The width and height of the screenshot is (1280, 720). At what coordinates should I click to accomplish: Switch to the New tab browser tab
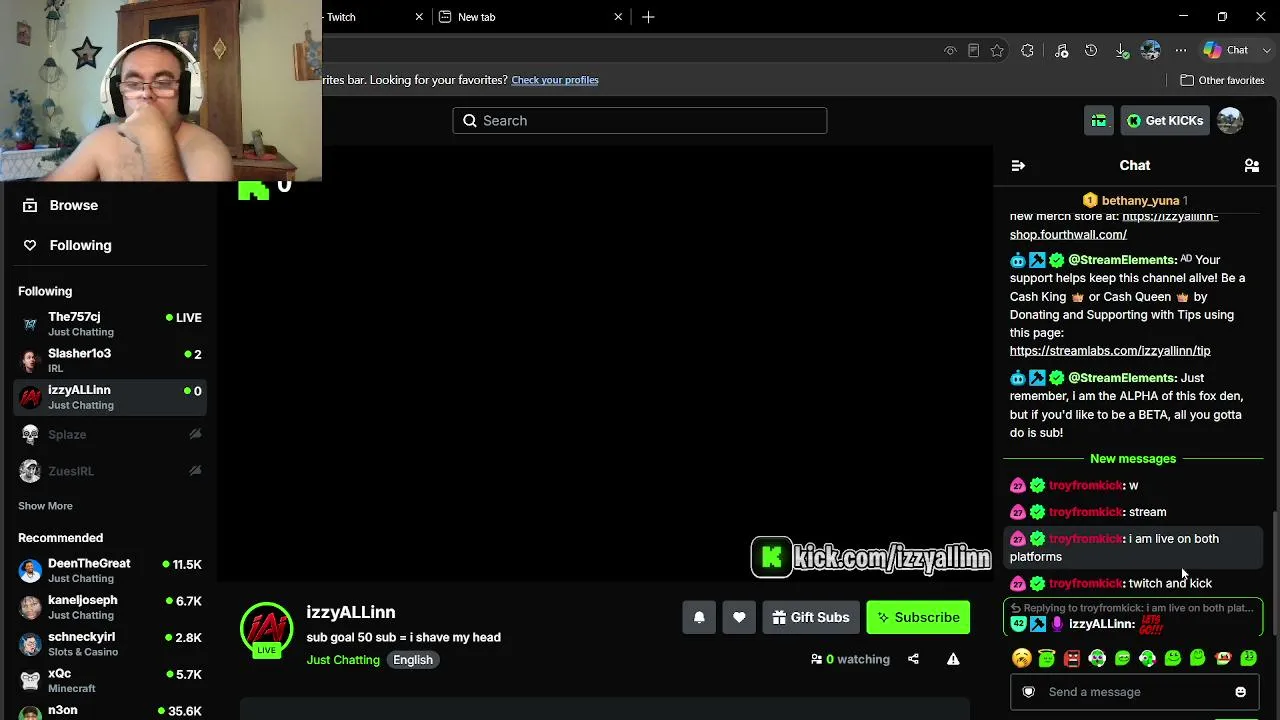coord(532,17)
